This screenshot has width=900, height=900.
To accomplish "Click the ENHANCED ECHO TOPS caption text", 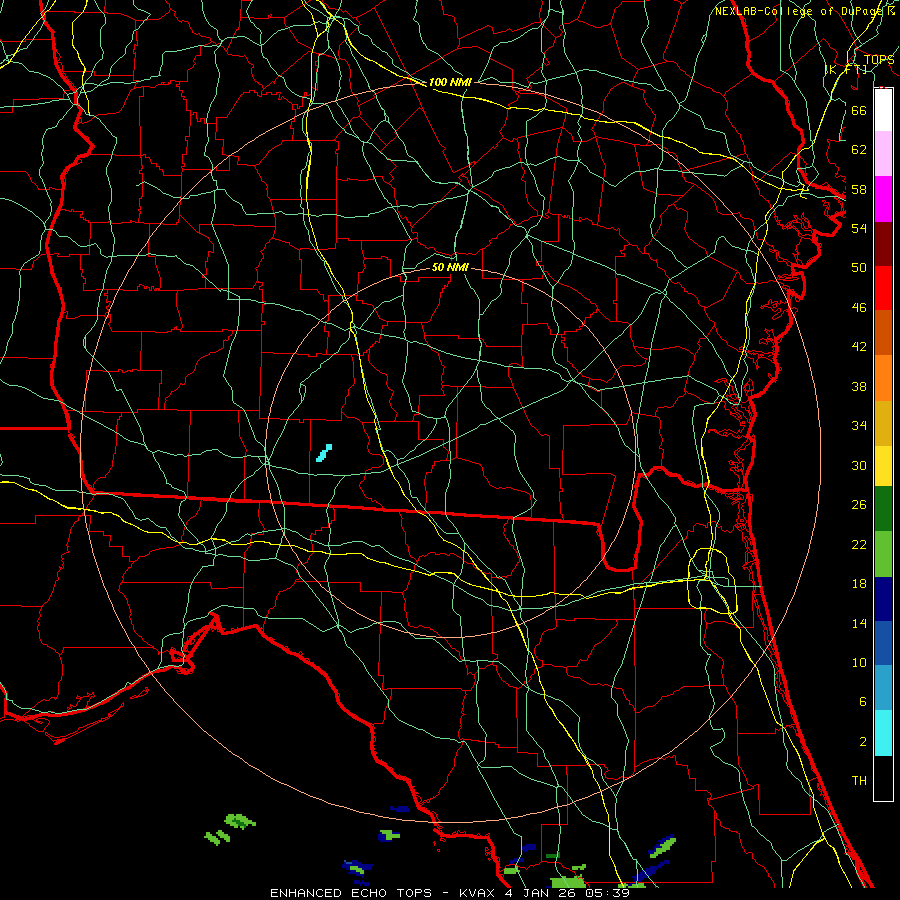I will tap(351, 893).
